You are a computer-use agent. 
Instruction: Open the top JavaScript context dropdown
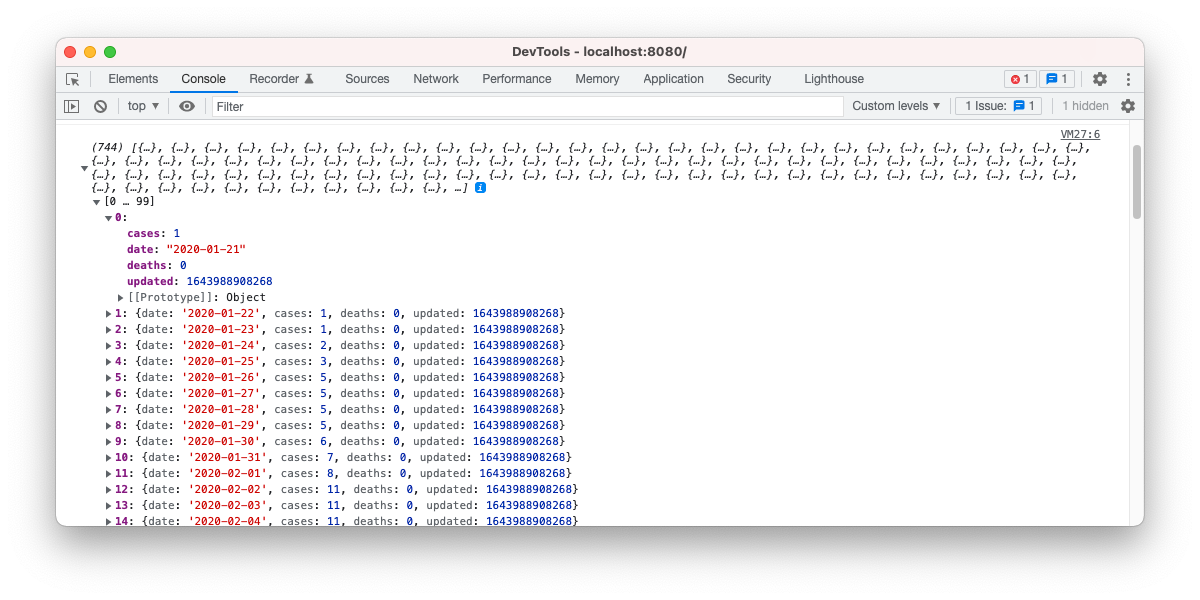tap(143, 106)
